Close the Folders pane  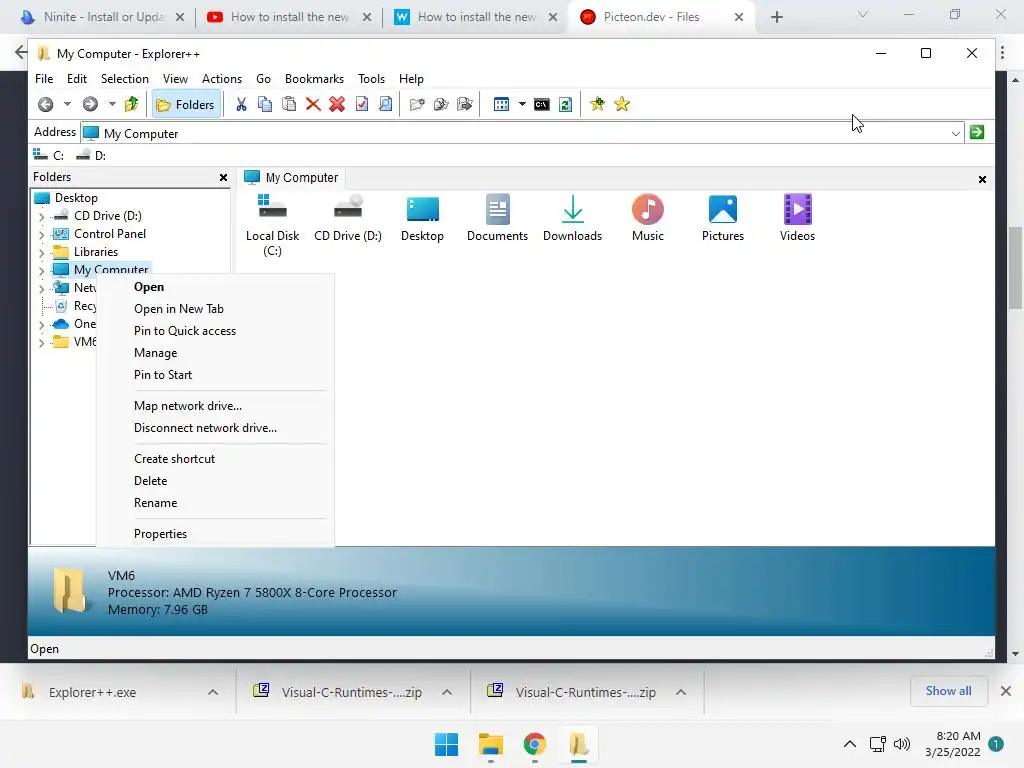click(x=223, y=178)
